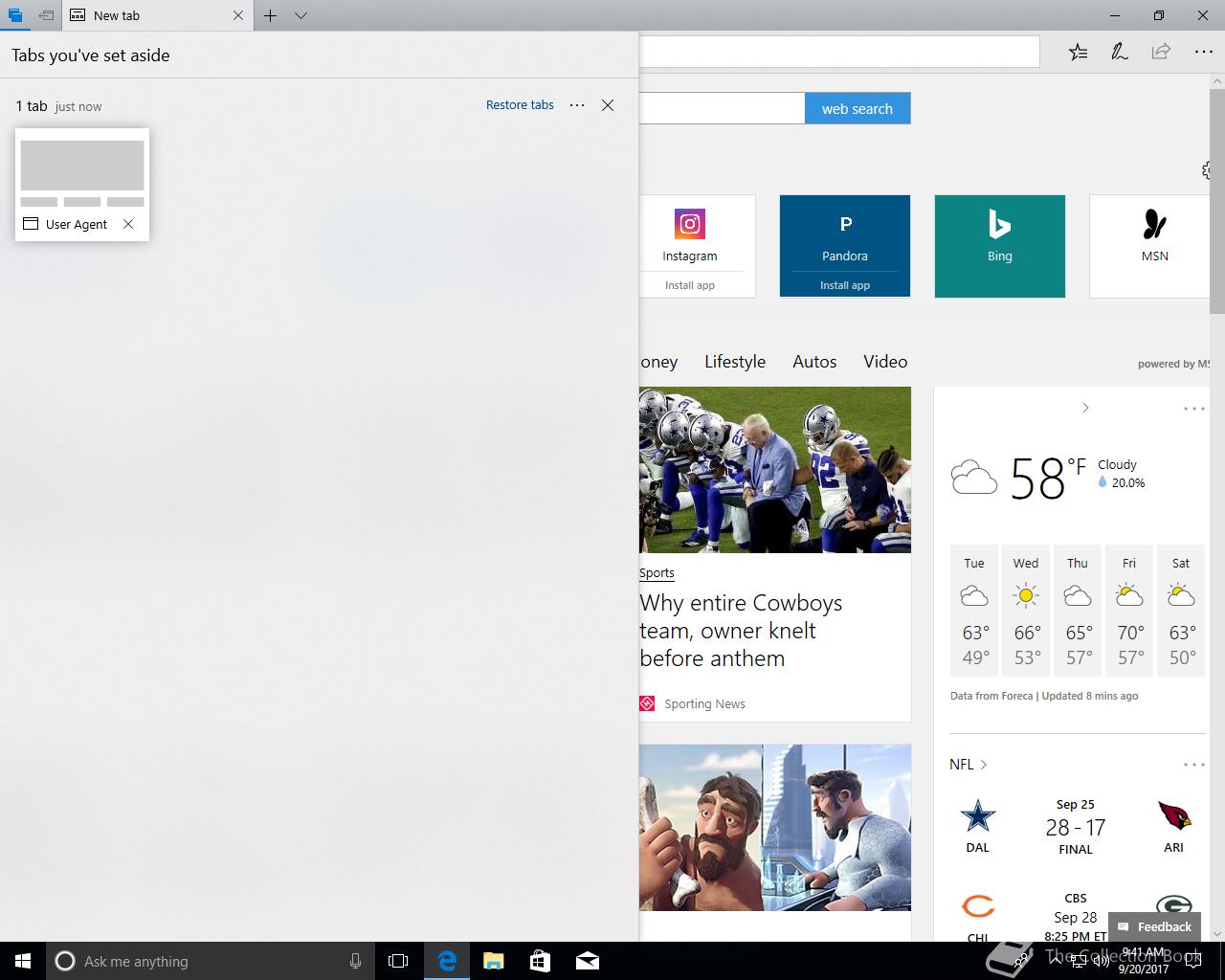Image resolution: width=1225 pixels, height=980 pixels.
Task: Install the Pandora app
Action: (845, 285)
